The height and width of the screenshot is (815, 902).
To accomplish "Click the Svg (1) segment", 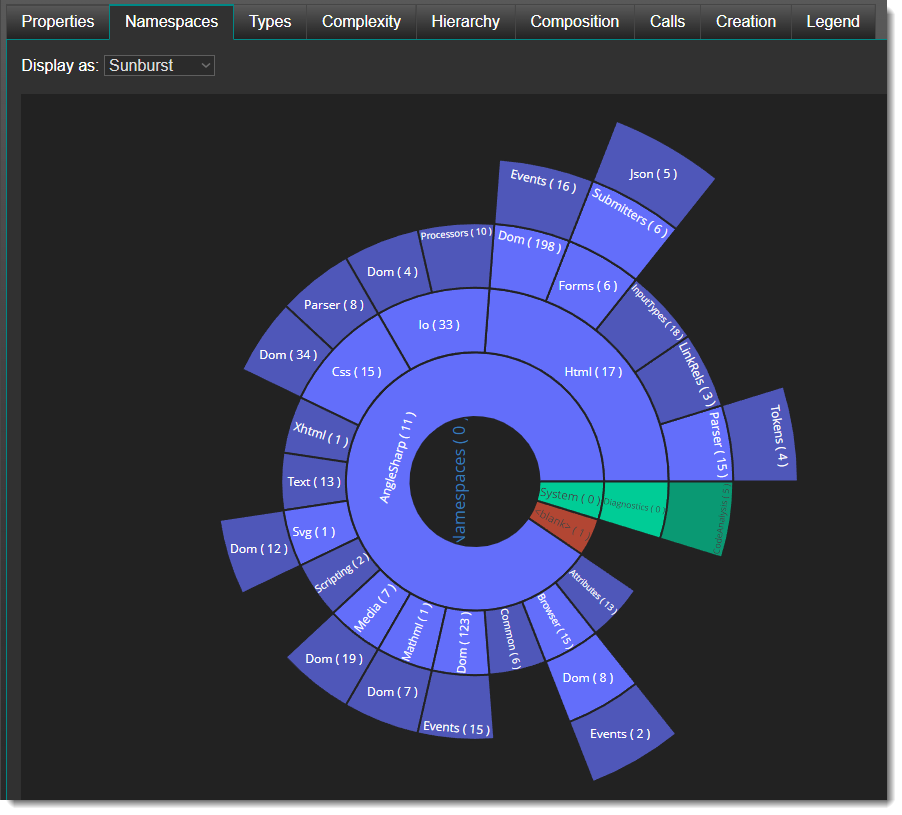I will (318, 532).
